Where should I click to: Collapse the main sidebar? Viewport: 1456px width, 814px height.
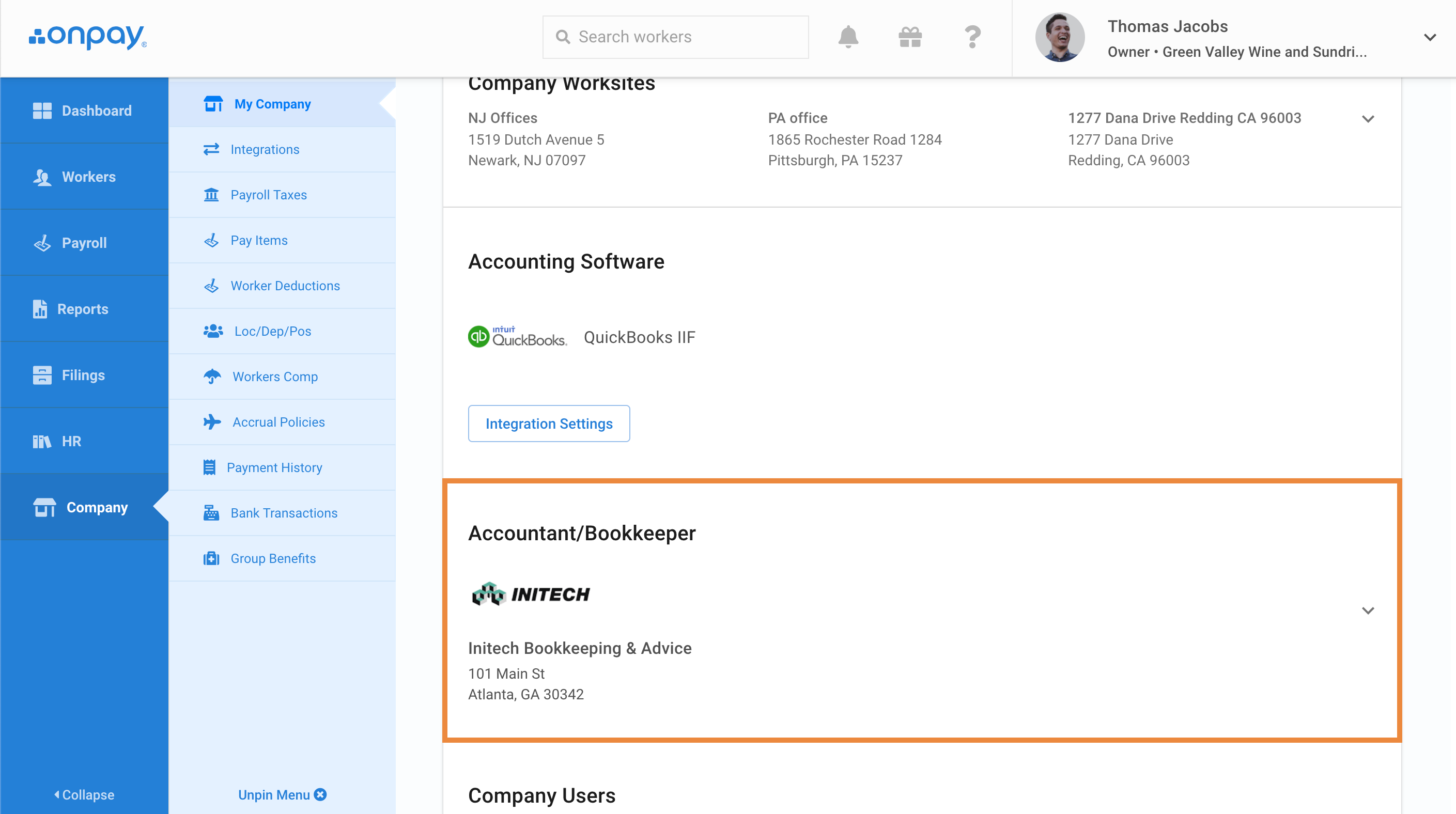point(84,794)
